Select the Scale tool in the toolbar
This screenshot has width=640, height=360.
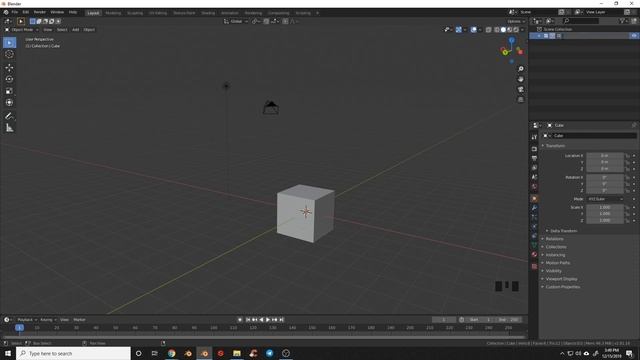(9, 91)
